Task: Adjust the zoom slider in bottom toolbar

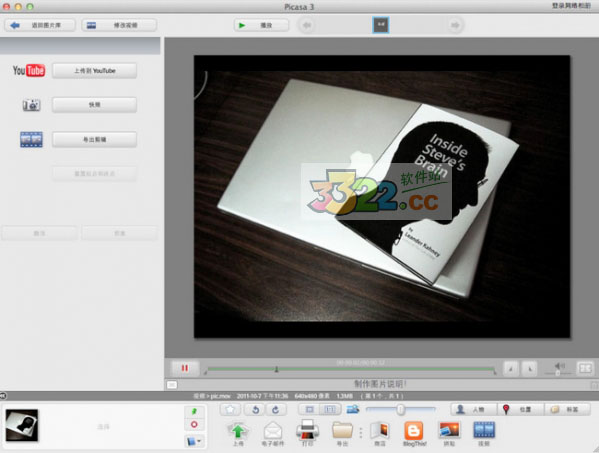Action: pyautogui.click(x=400, y=410)
